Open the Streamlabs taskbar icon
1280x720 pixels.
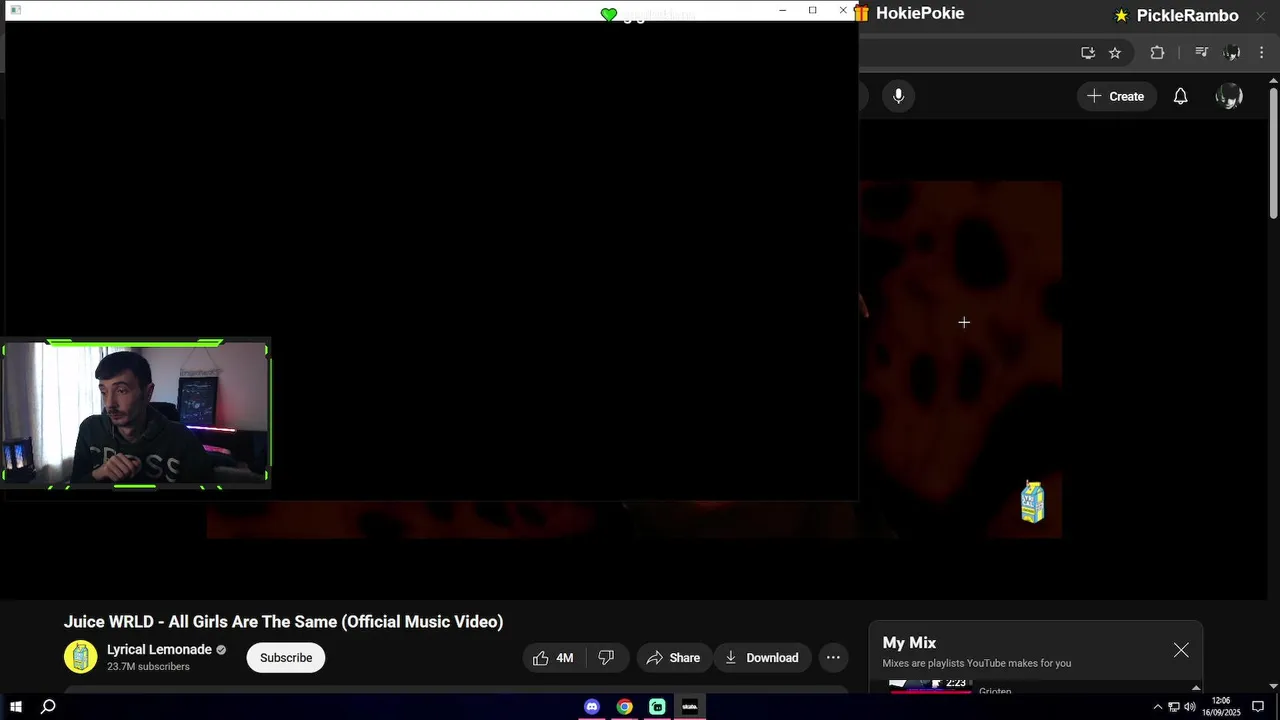coord(657,707)
